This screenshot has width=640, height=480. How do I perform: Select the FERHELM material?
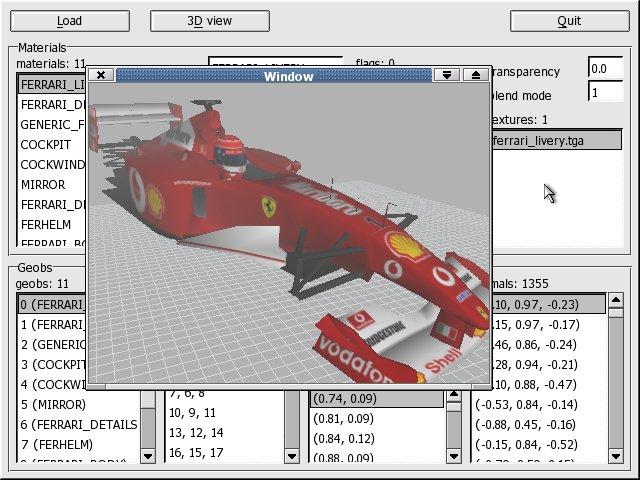(x=52, y=224)
